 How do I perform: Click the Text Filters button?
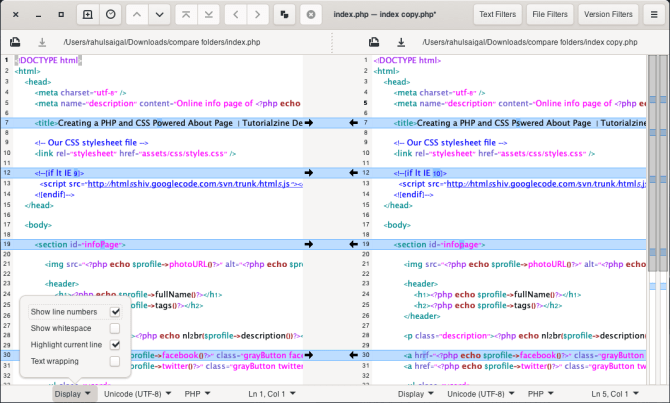pos(497,15)
